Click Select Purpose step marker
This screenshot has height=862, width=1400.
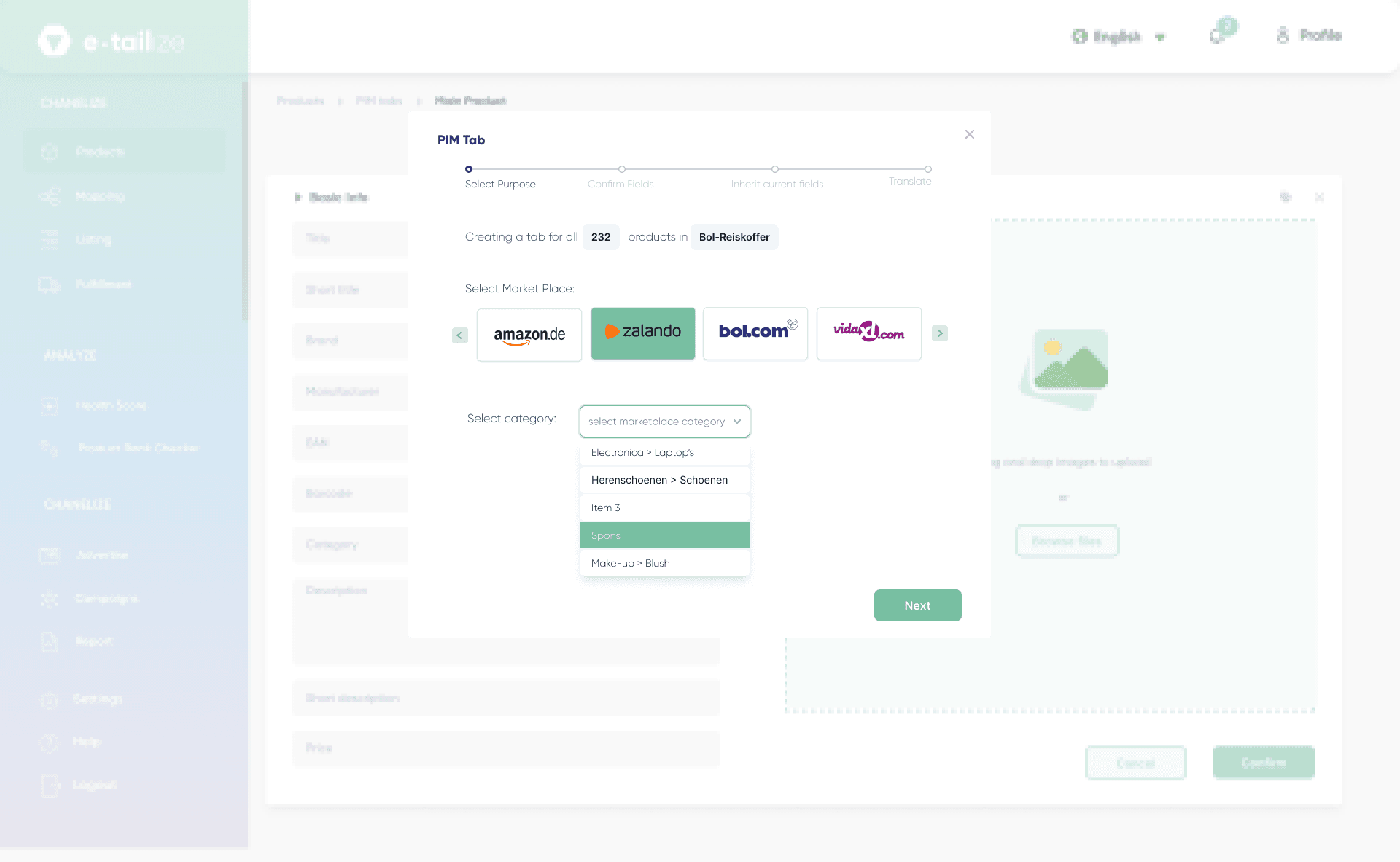469,169
